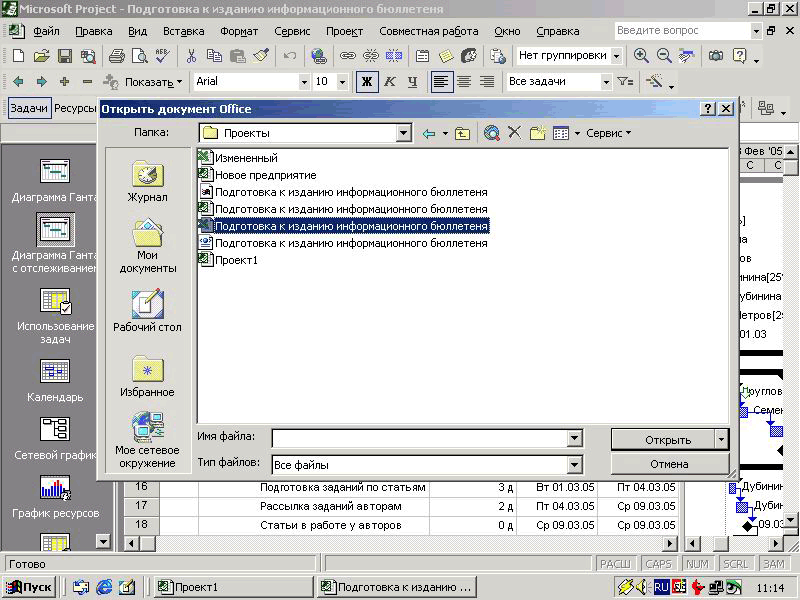Open the Вставка menu
800x600 pixels.
click(x=184, y=31)
